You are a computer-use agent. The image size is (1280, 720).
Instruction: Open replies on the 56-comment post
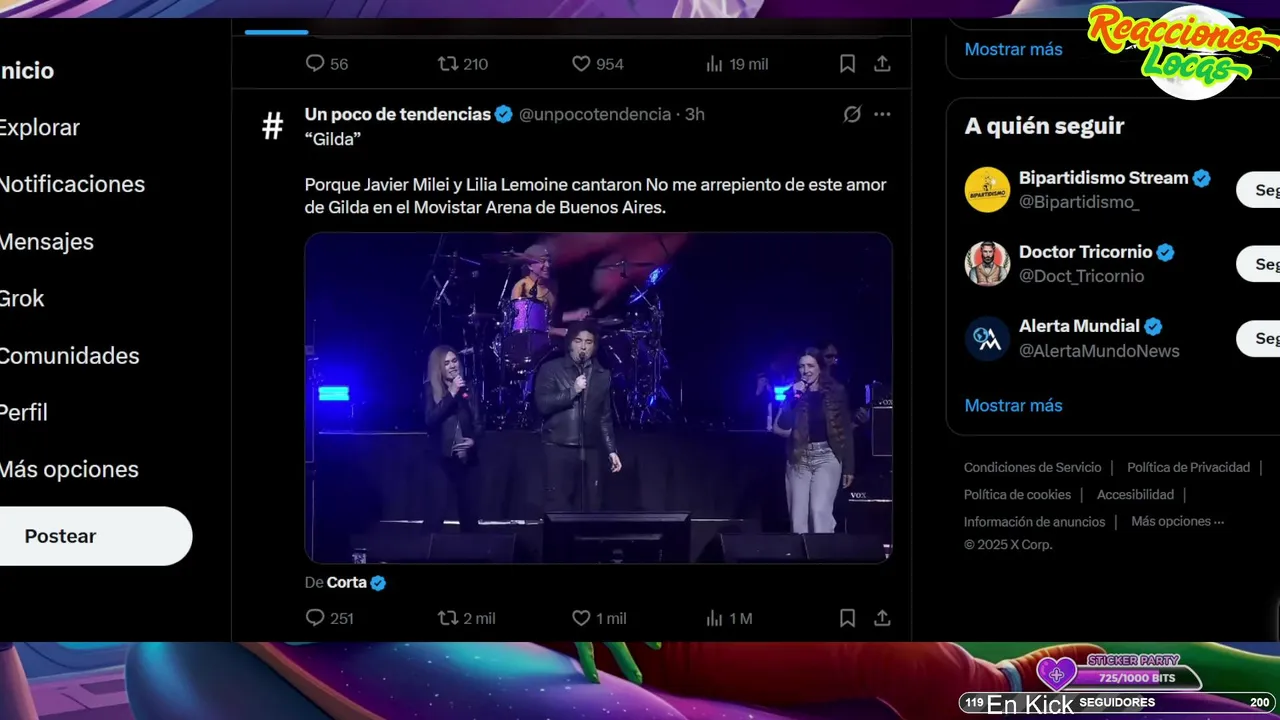click(327, 64)
